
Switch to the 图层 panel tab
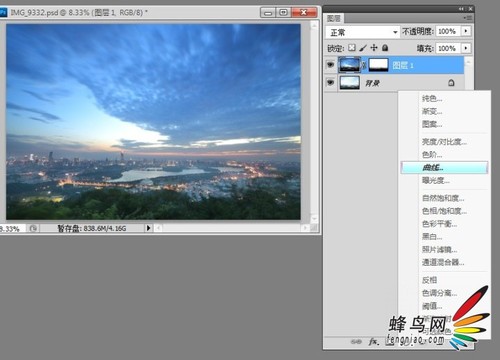pyautogui.click(x=334, y=18)
